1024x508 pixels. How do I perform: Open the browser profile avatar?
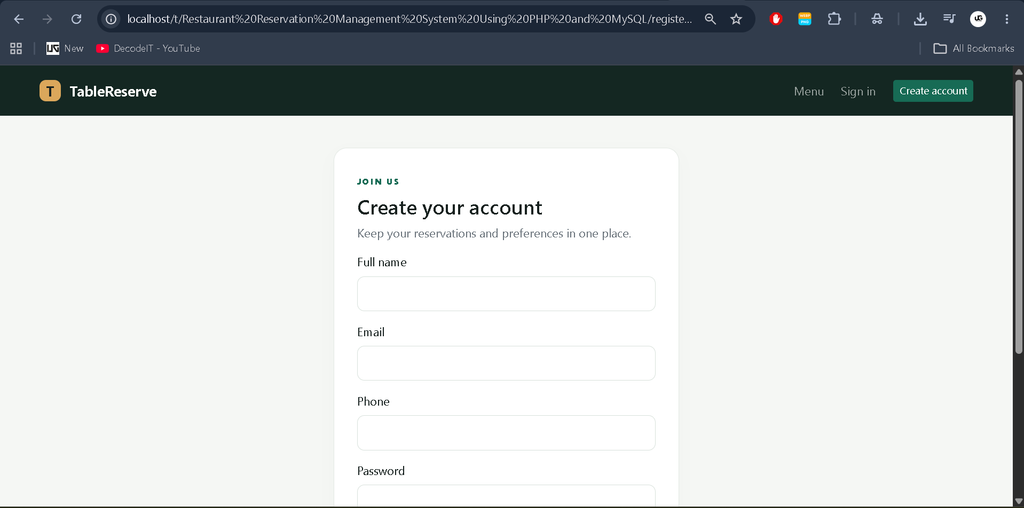(978, 19)
